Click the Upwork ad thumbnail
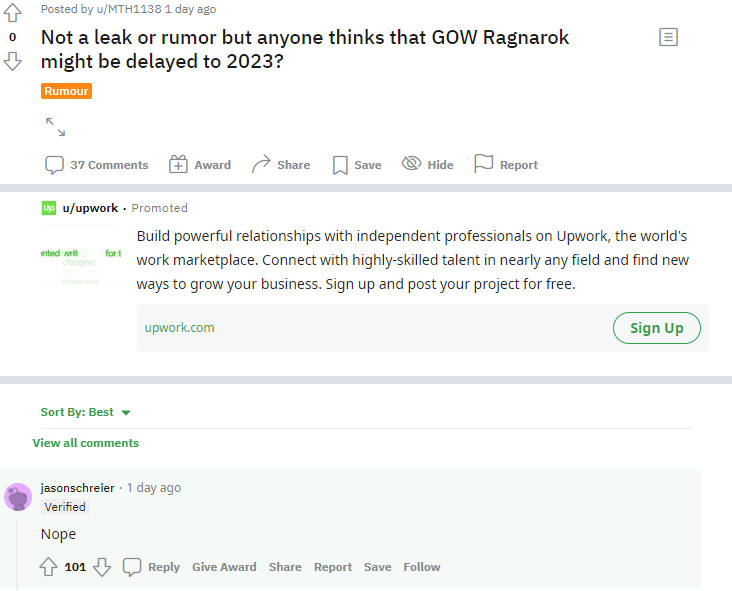 pyautogui.click(x=81, y=266)
